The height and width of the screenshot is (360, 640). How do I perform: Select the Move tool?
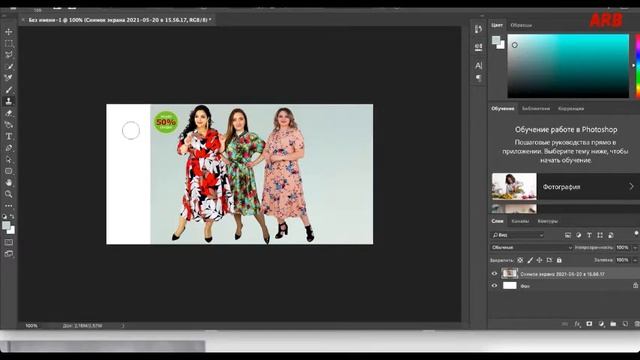[x=9, y=31]
